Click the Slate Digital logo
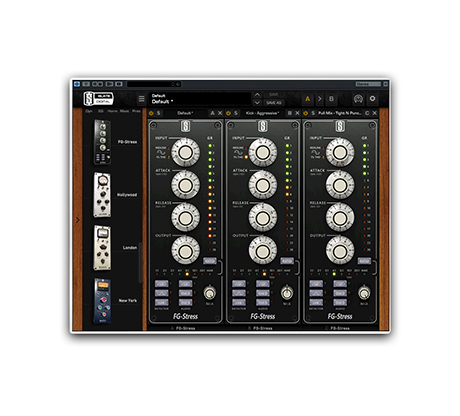 pos(99,99)
